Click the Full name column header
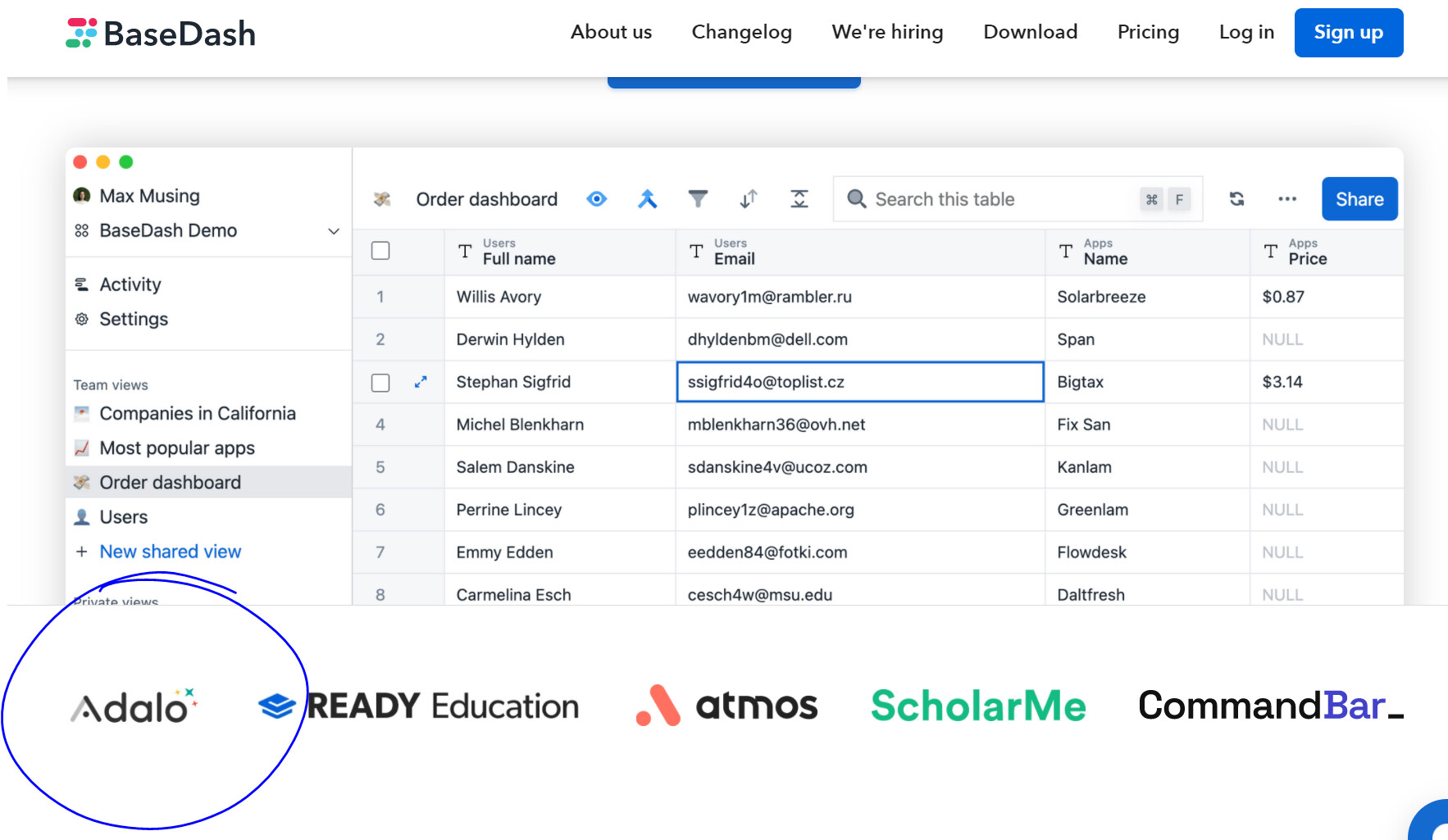 [x=559, y=252]
